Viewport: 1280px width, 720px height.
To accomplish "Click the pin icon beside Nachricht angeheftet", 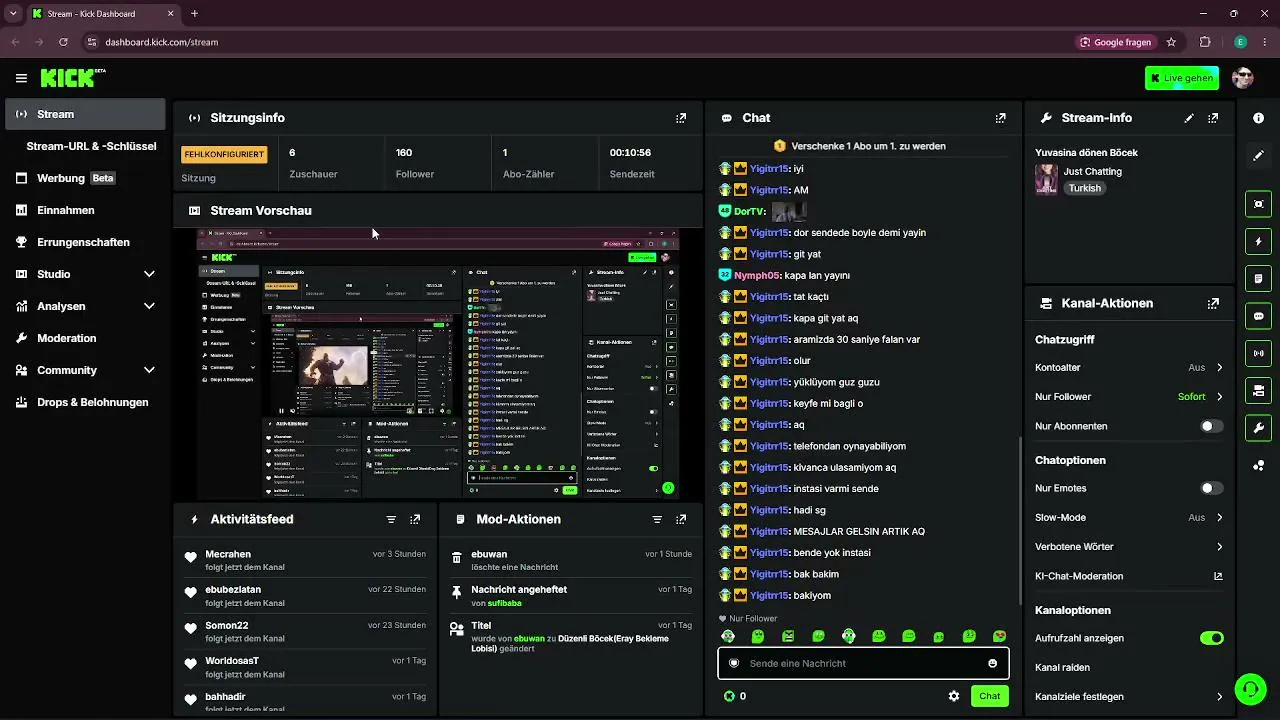I will pyautogui.click(x=457, y=594).
